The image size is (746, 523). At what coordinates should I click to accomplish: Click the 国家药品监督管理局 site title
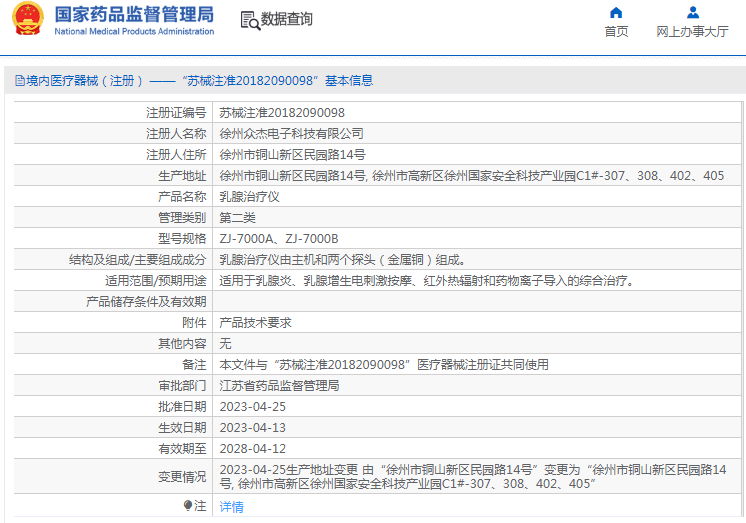point(134,14)
